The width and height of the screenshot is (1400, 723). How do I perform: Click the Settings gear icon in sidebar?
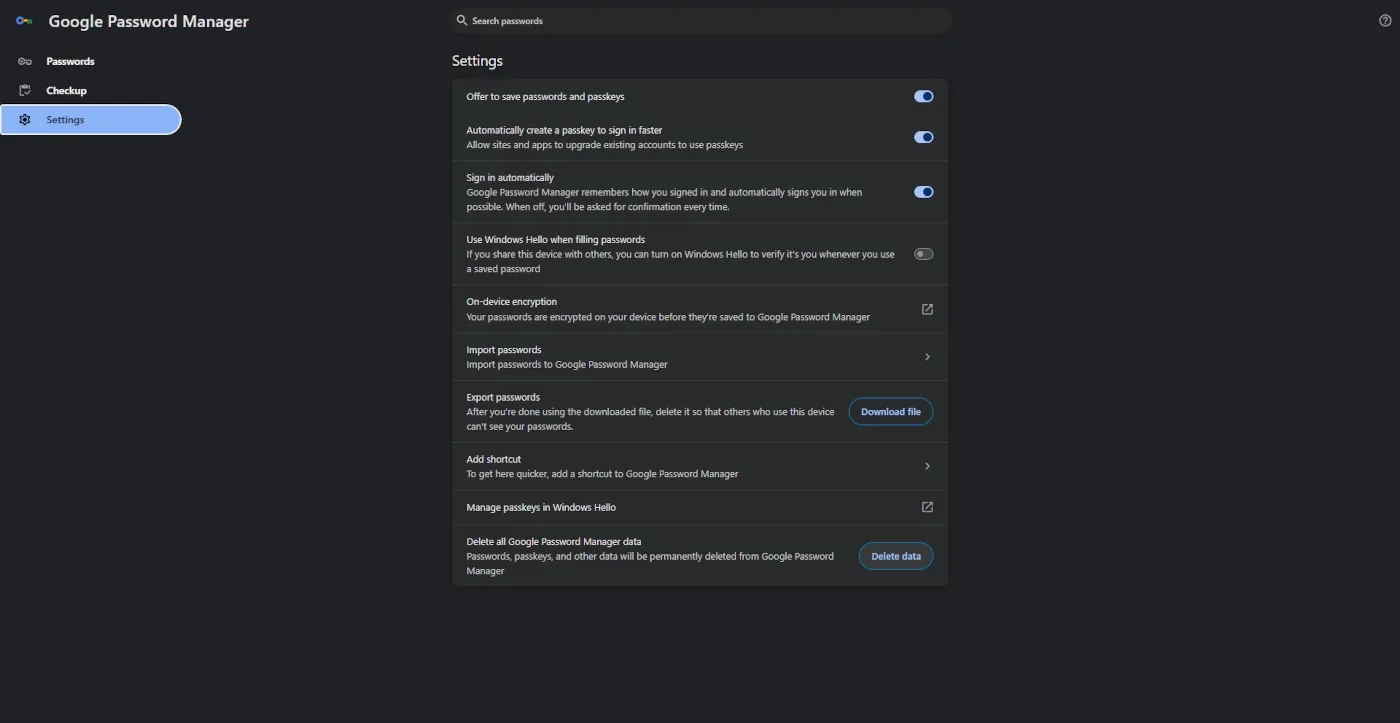tap(25, 120)
